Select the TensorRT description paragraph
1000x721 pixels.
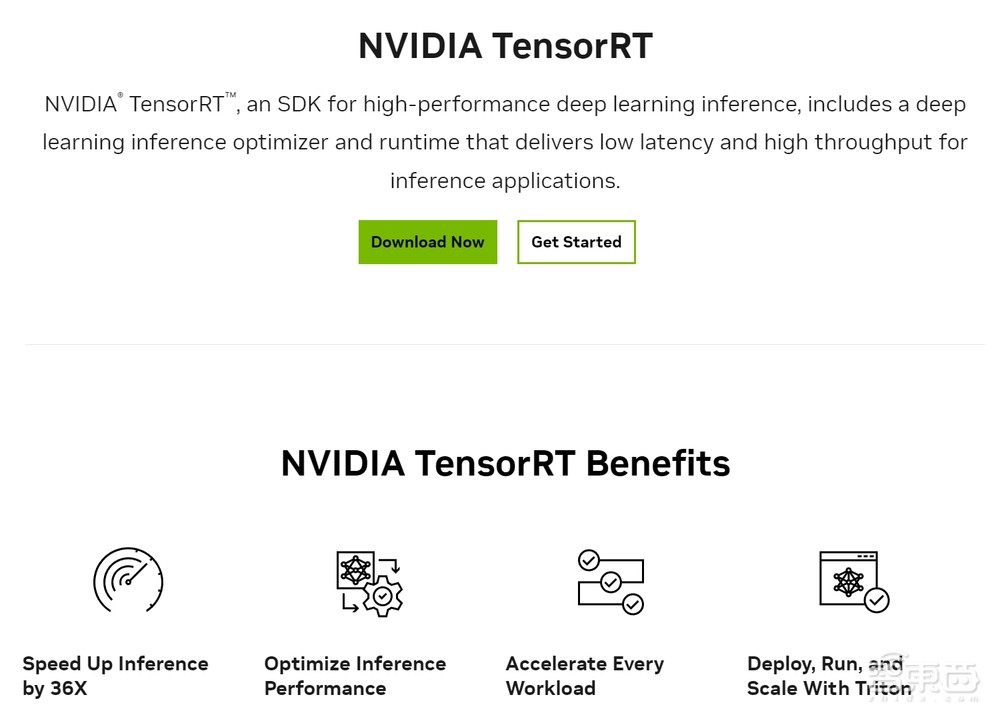(503, 142)
